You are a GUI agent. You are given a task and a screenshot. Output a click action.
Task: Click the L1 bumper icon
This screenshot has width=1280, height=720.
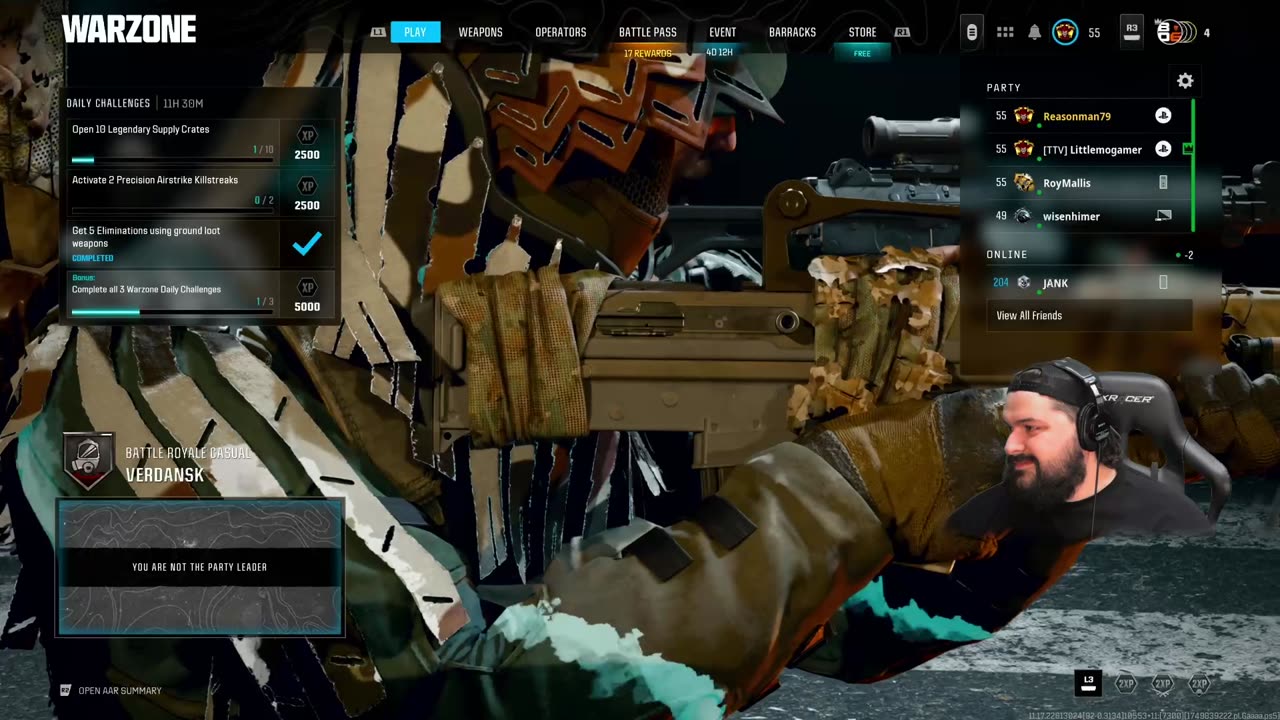click(378, 32)
